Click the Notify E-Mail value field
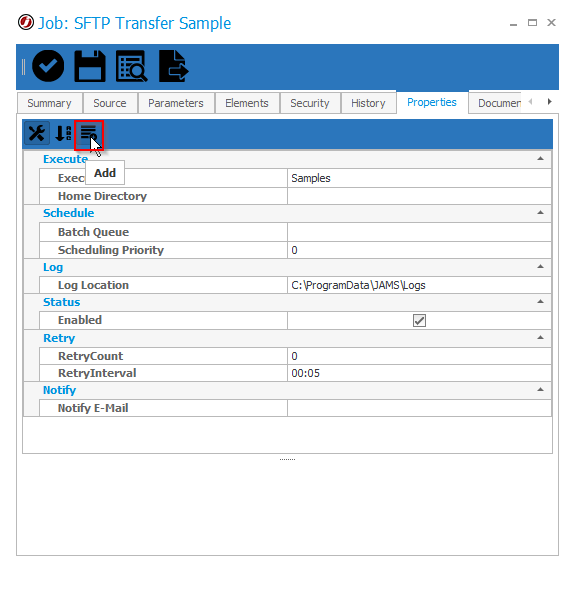 coord(419,408)
